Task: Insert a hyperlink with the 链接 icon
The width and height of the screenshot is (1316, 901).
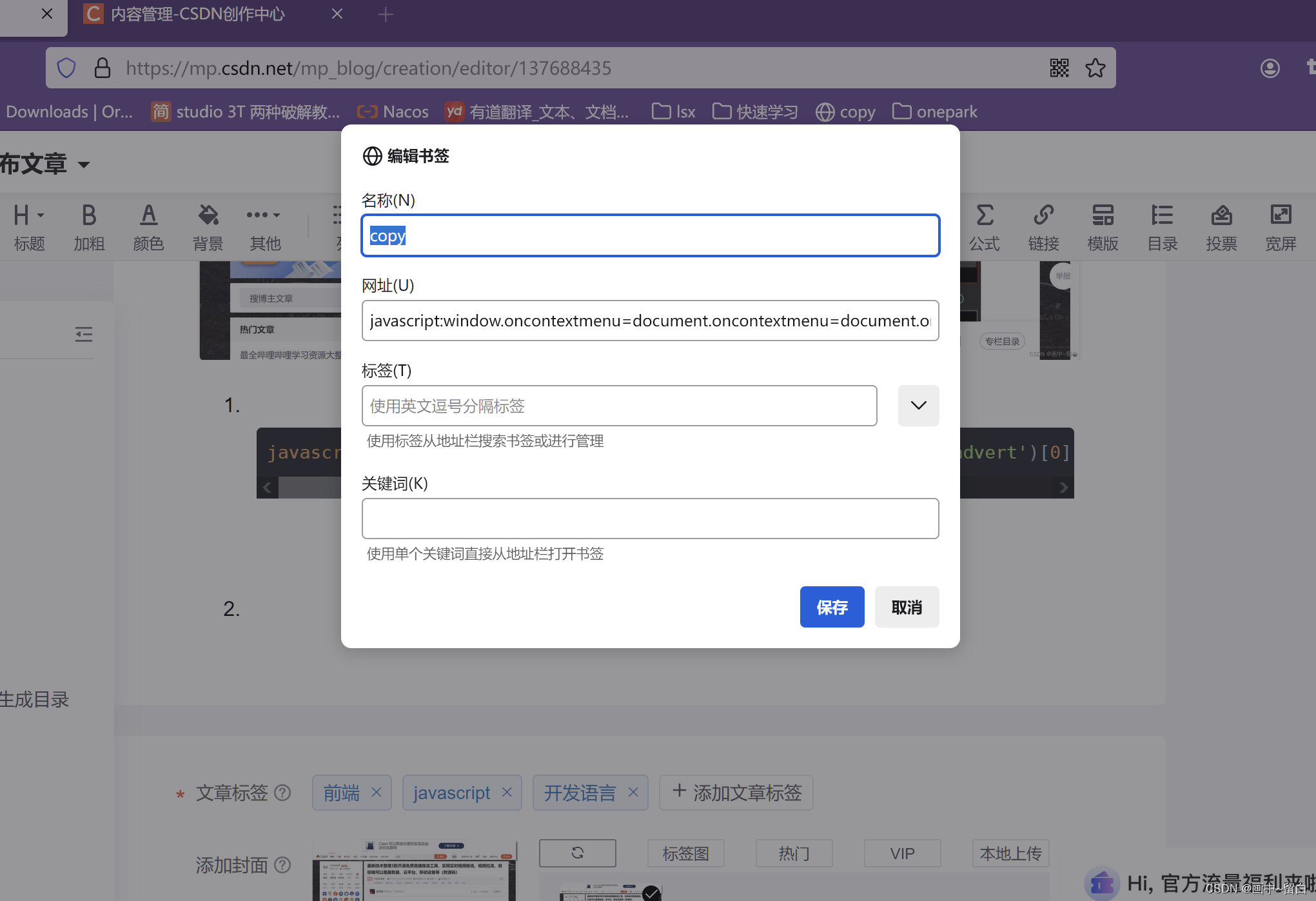Action: tap(1043, 226)
